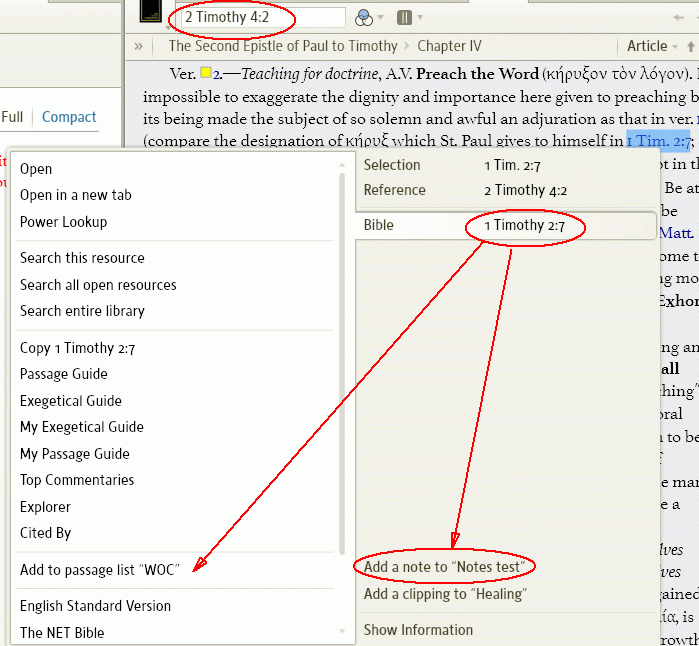Viewport: 699px width, 646px height.
Task: Click the context menu scroll-up arrow
Action: click(x=342, y=165)
